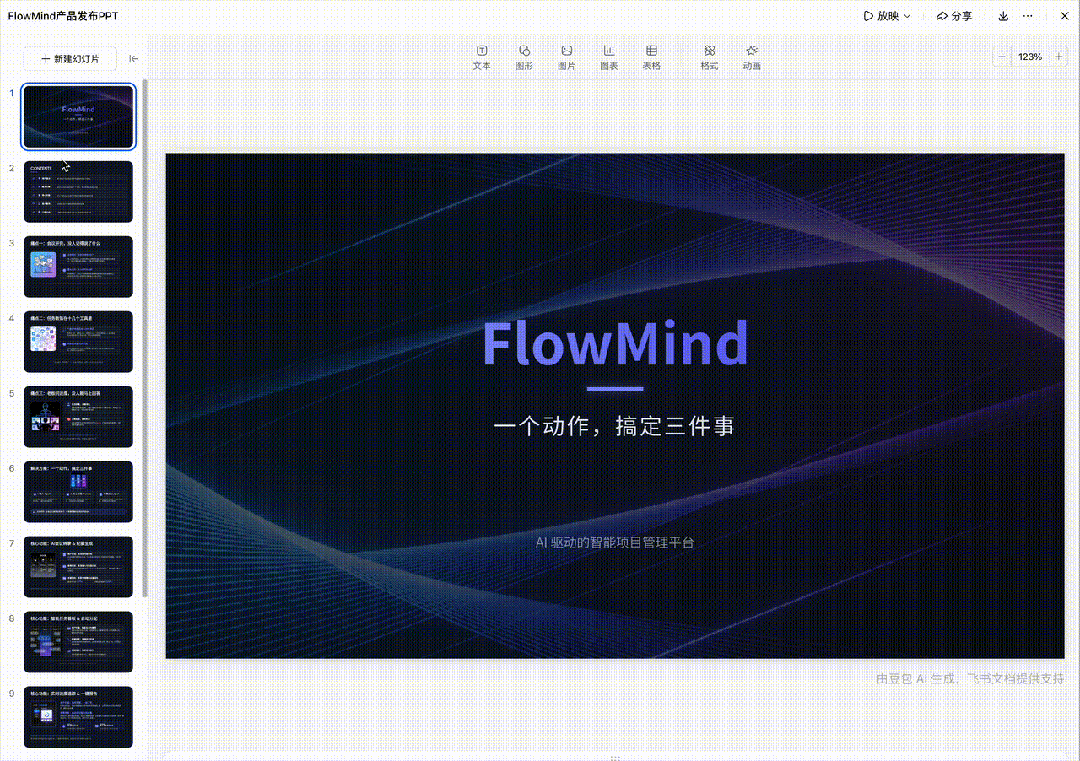The height and width of the screenshot is (761, 1080).
Task: Click the 分享 share button
Action: click(954, 16)
